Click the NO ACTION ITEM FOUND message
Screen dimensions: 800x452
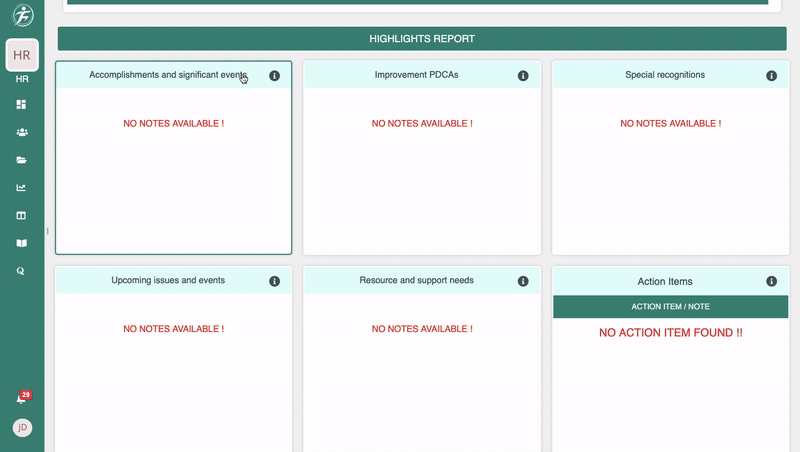coord(670,333)
